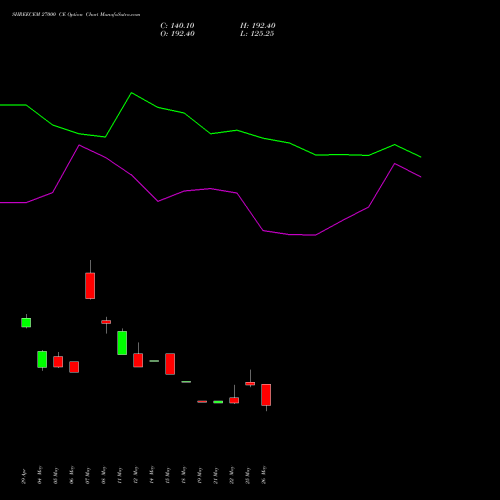Click the SHREECEM 27000 CE Option chart title
Image resolution: width=500 pixels, height=500 pixels.
76,15
